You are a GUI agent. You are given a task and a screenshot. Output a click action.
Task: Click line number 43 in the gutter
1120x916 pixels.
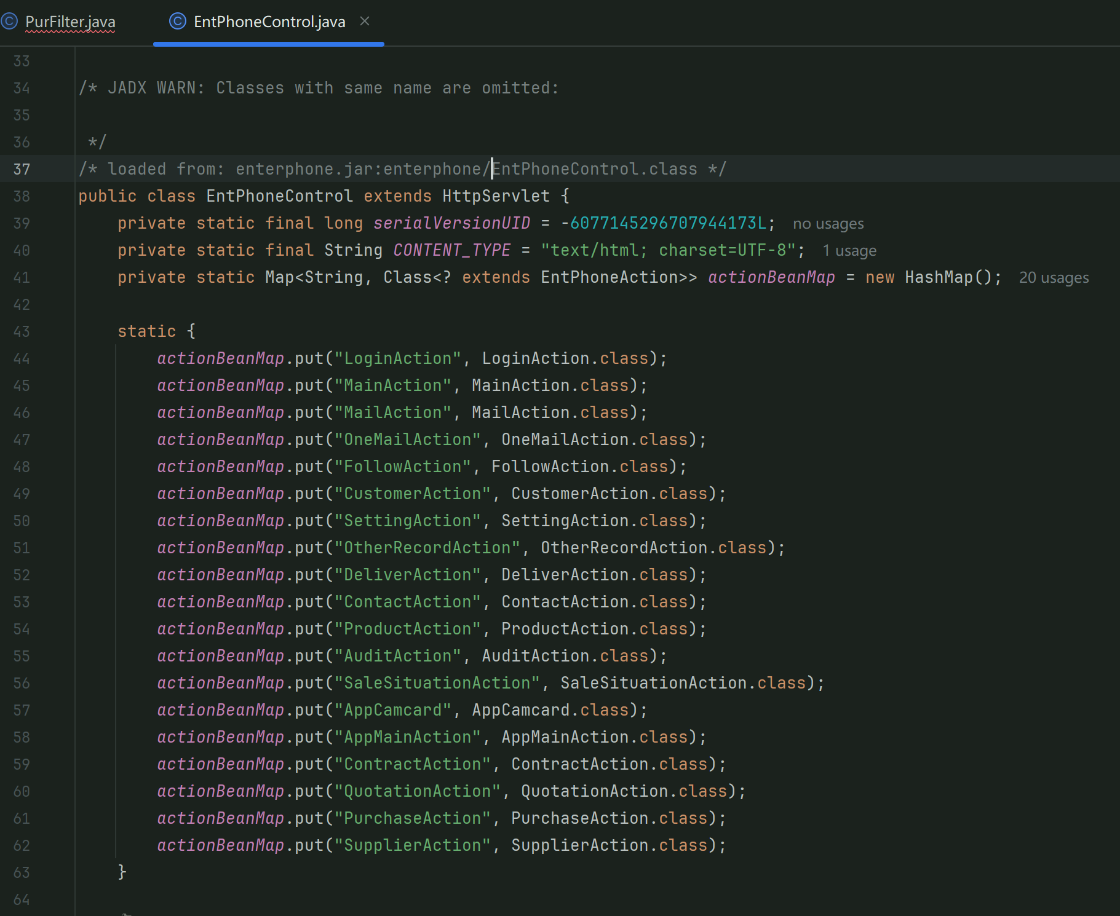22,331
